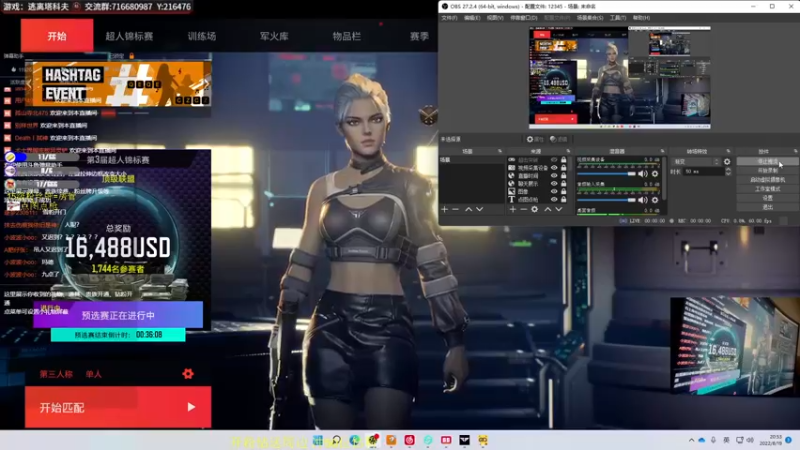Open the Windows Start button on taskbar
This screenshot has height=450, width=800.
[x=318, y=440]
